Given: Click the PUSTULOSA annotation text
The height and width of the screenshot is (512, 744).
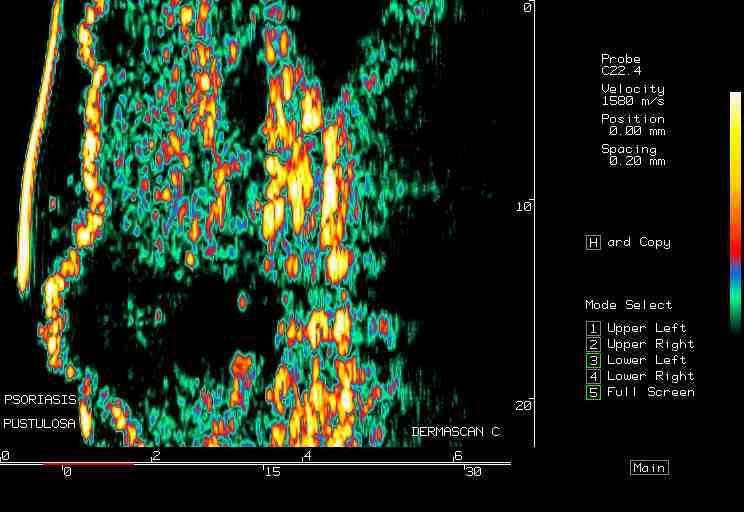Looking at the screenshot, I should tap(39, 423).
